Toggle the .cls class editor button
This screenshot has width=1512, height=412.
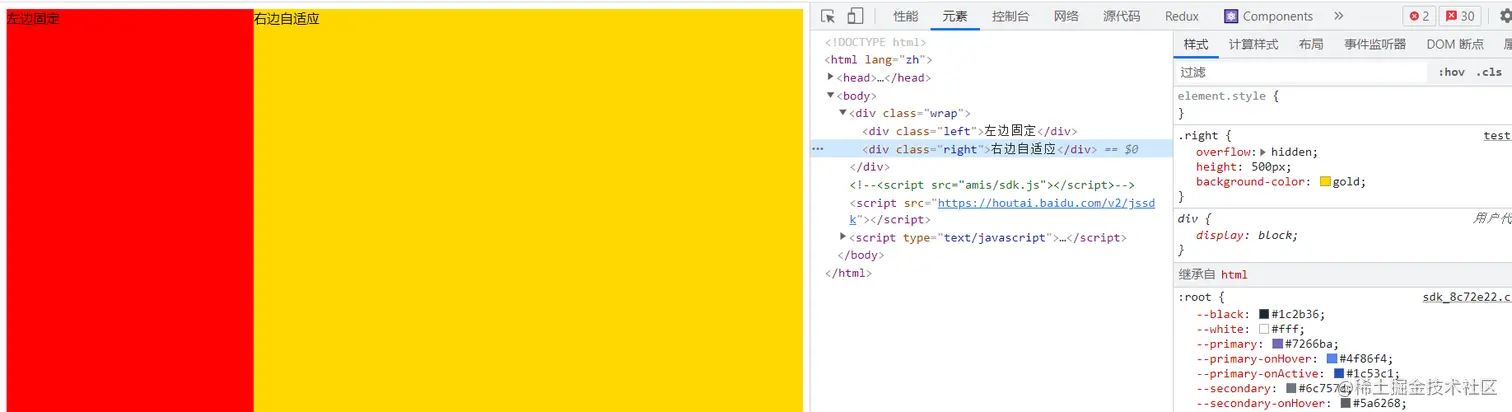click(1488, 72)
